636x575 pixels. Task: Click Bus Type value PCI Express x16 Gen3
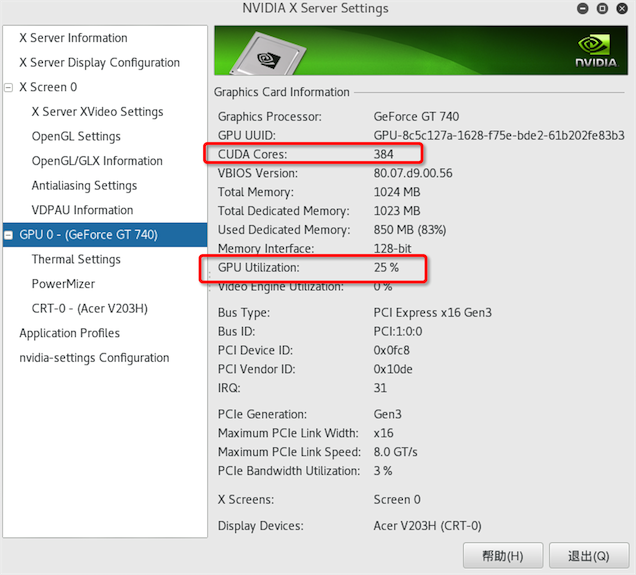click(432, 313)
